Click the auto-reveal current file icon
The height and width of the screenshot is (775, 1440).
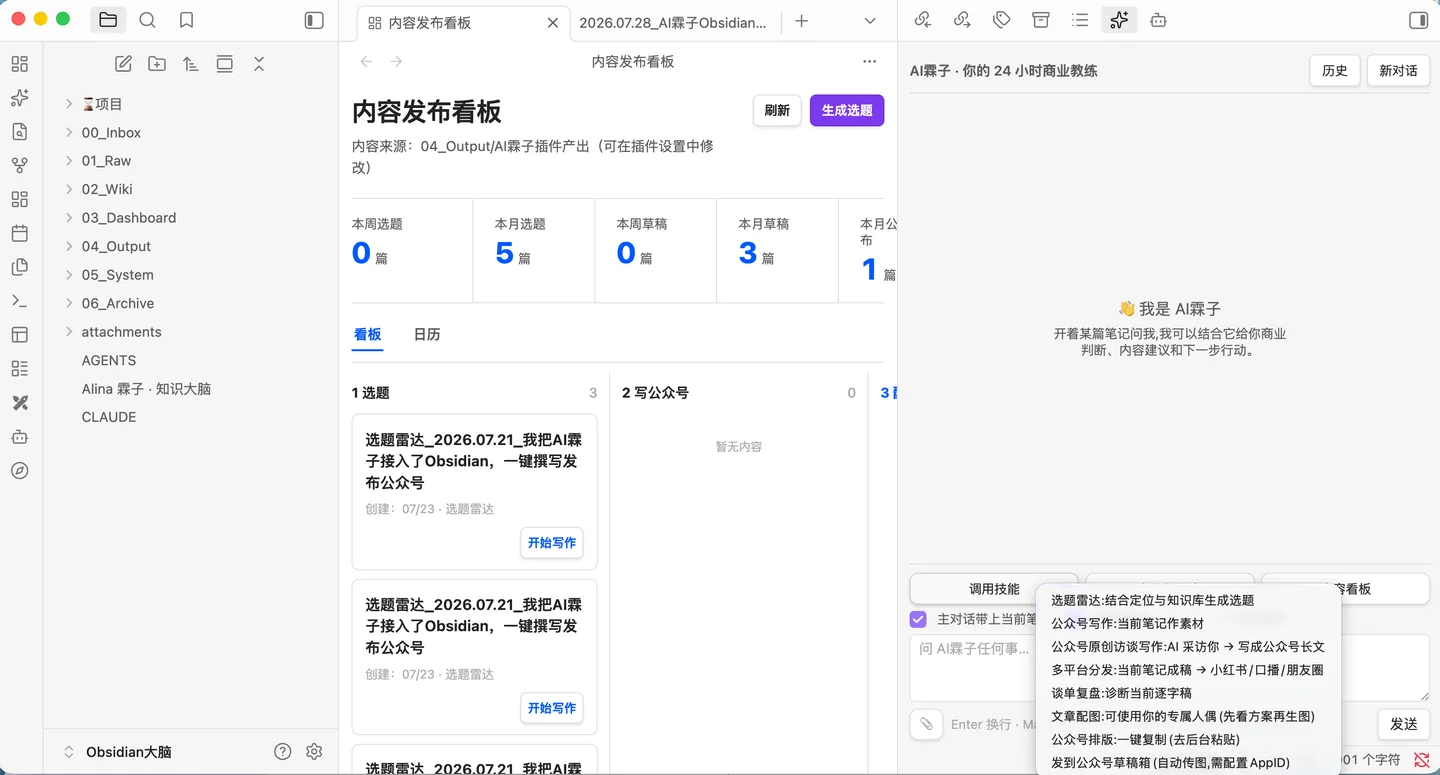(225, 64)
